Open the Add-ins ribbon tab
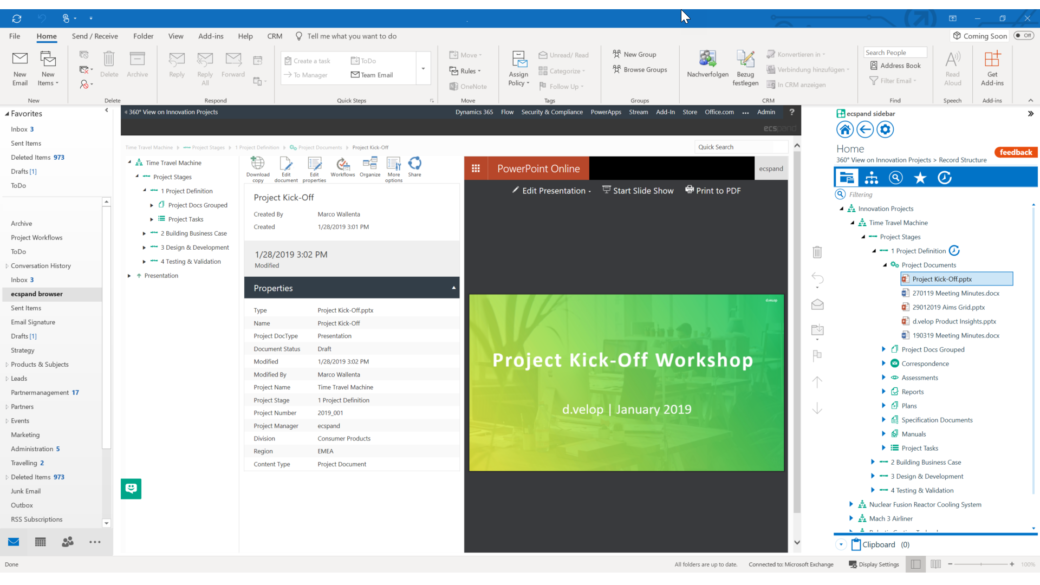Screen dimensions: 1040x585 tap(211, 36)
